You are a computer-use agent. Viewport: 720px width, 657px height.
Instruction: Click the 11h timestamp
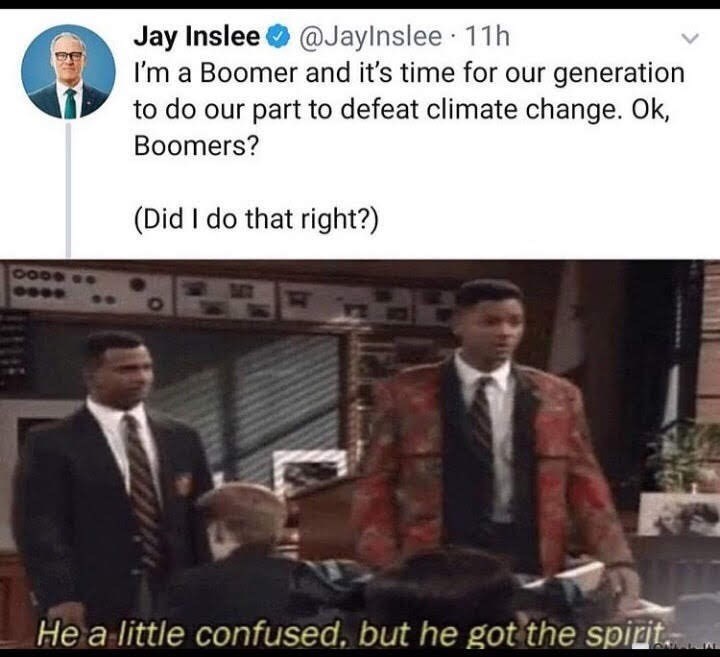coord(488,36)
